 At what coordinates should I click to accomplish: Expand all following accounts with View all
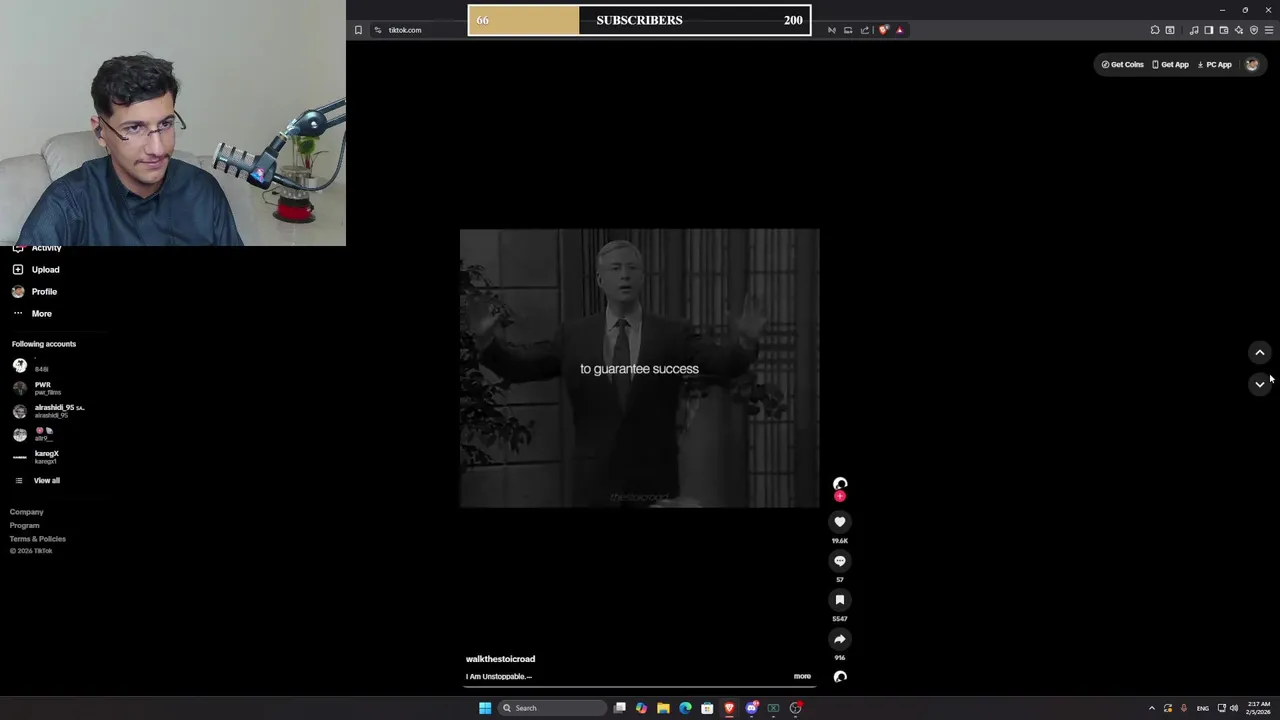pos(37,481)
